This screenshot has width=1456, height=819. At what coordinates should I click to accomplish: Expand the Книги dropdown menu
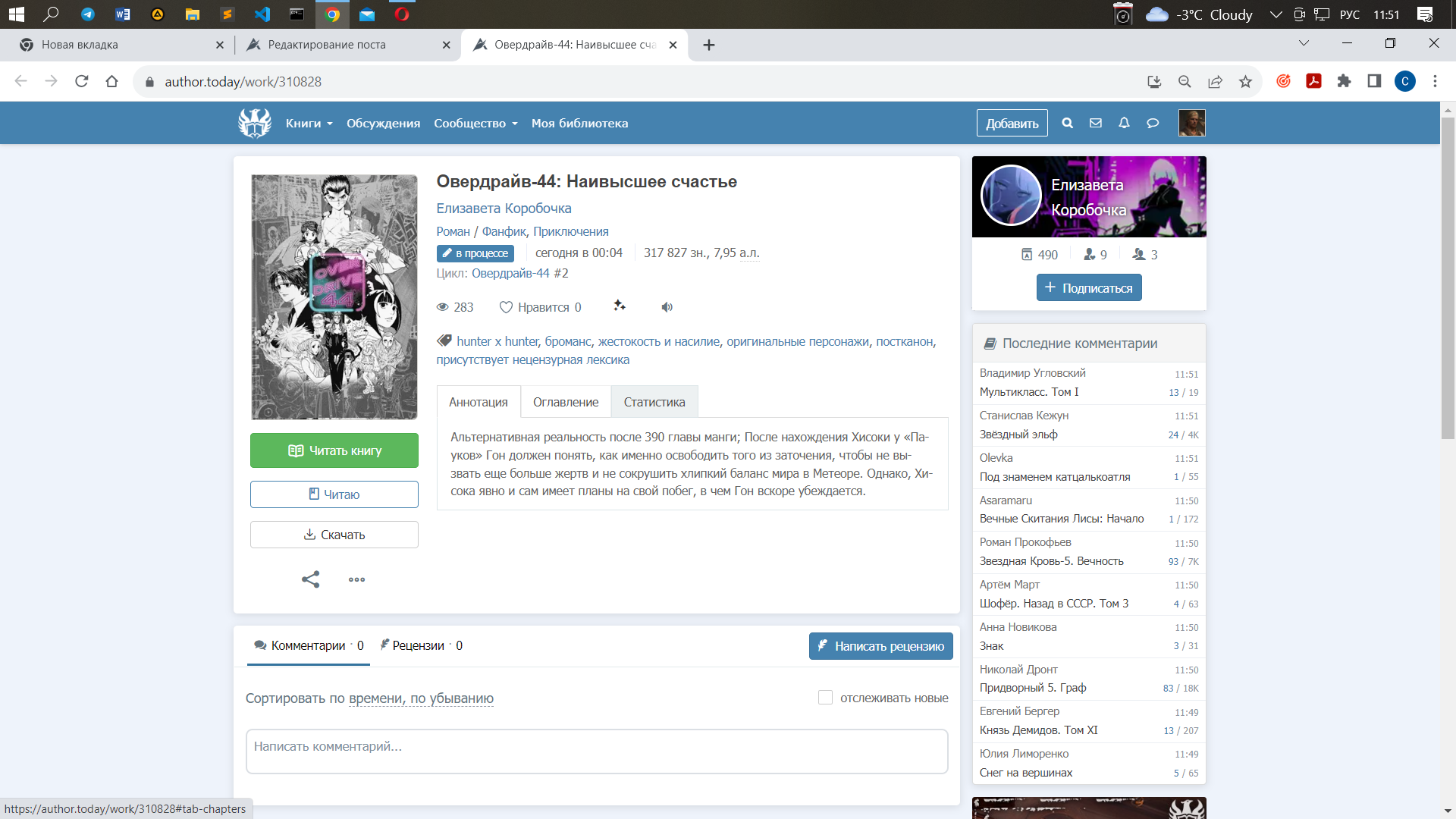pyautogui.click(x=309, y=124)
